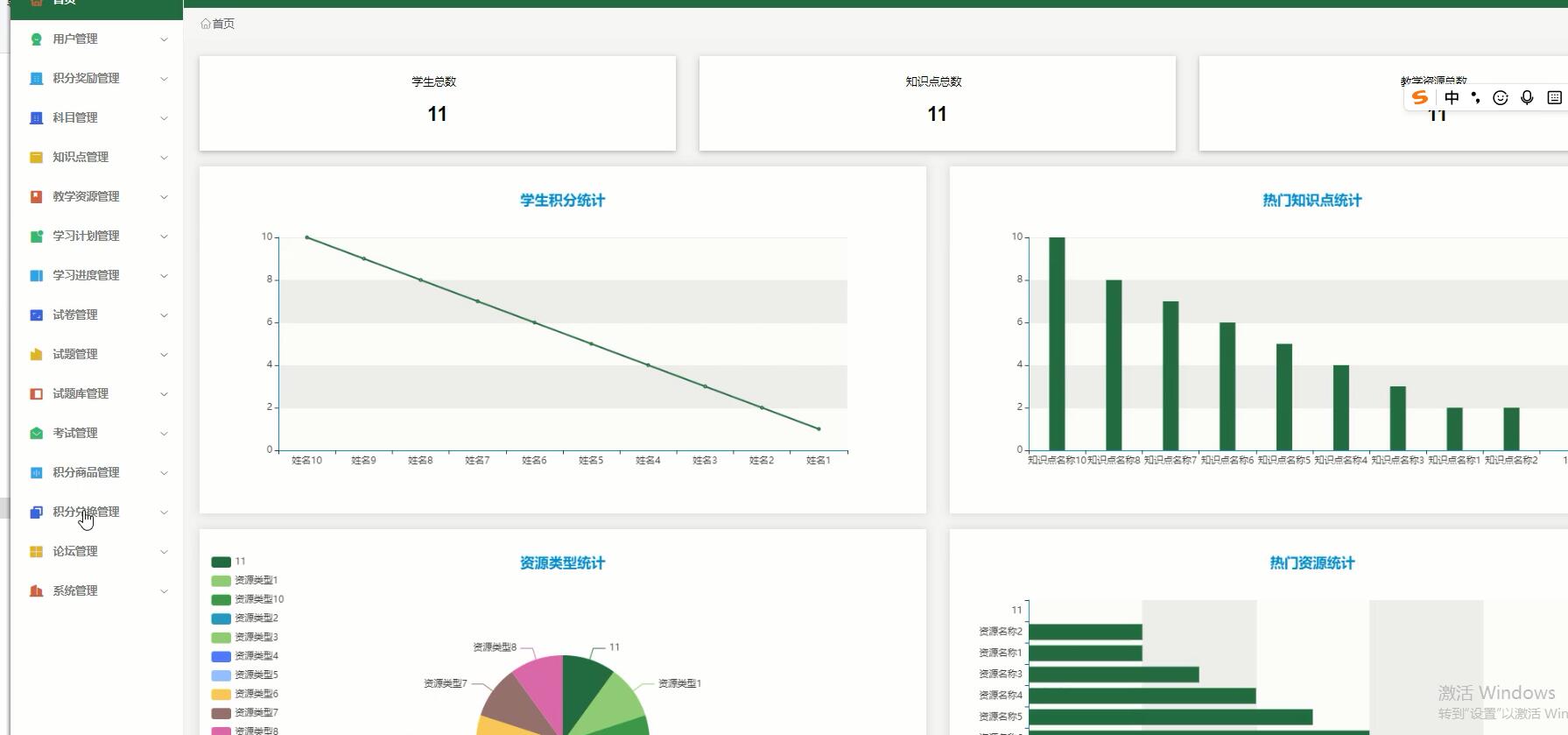Toggle the 资源类型5 legend entry
1568x735 pixels.
[x=244, y=675]
